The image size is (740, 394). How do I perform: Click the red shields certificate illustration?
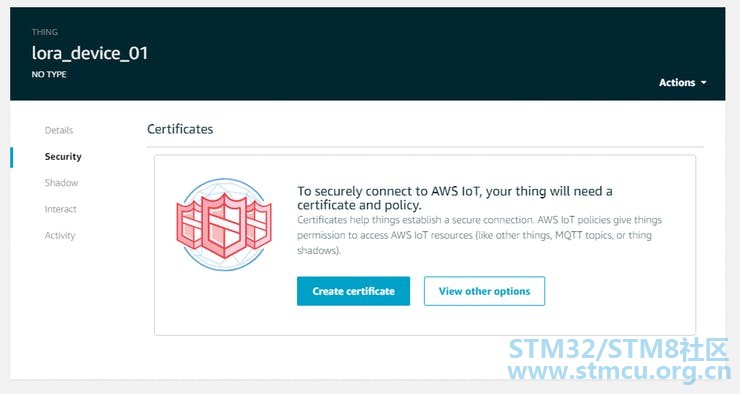pos(224,225)
